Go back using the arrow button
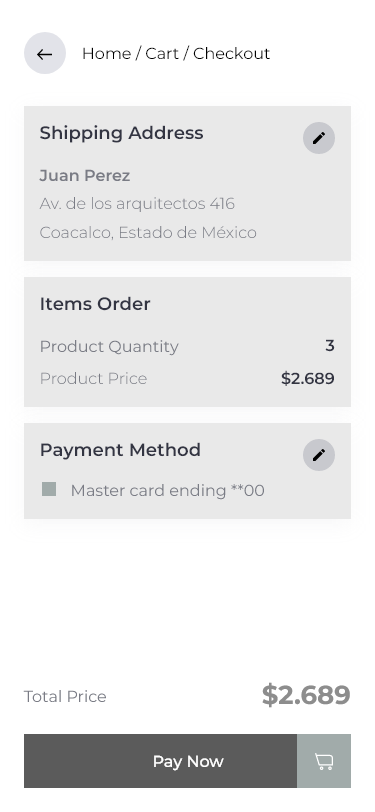Viewport: 375px width, 812px height. 45,53
